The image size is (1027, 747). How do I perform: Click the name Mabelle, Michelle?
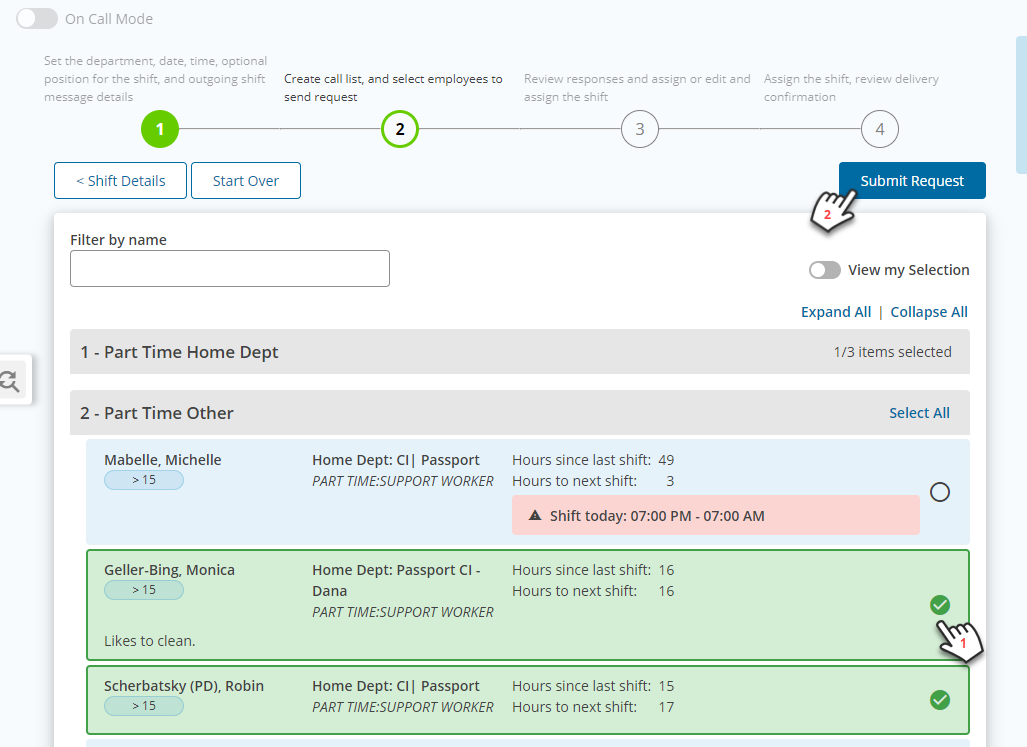coord(162,460)
